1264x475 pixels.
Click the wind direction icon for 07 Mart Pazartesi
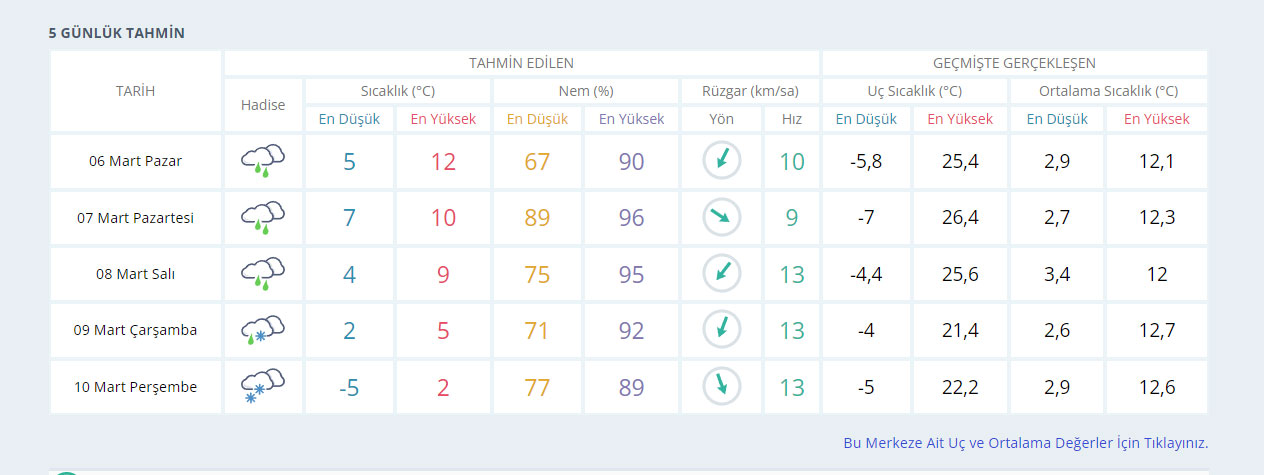click(721, 217)
